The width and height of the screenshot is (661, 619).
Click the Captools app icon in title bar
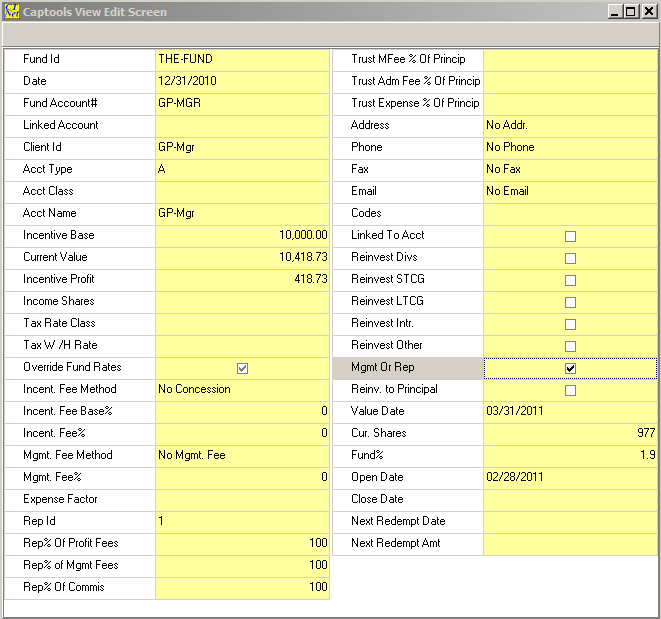pos(12,12)
